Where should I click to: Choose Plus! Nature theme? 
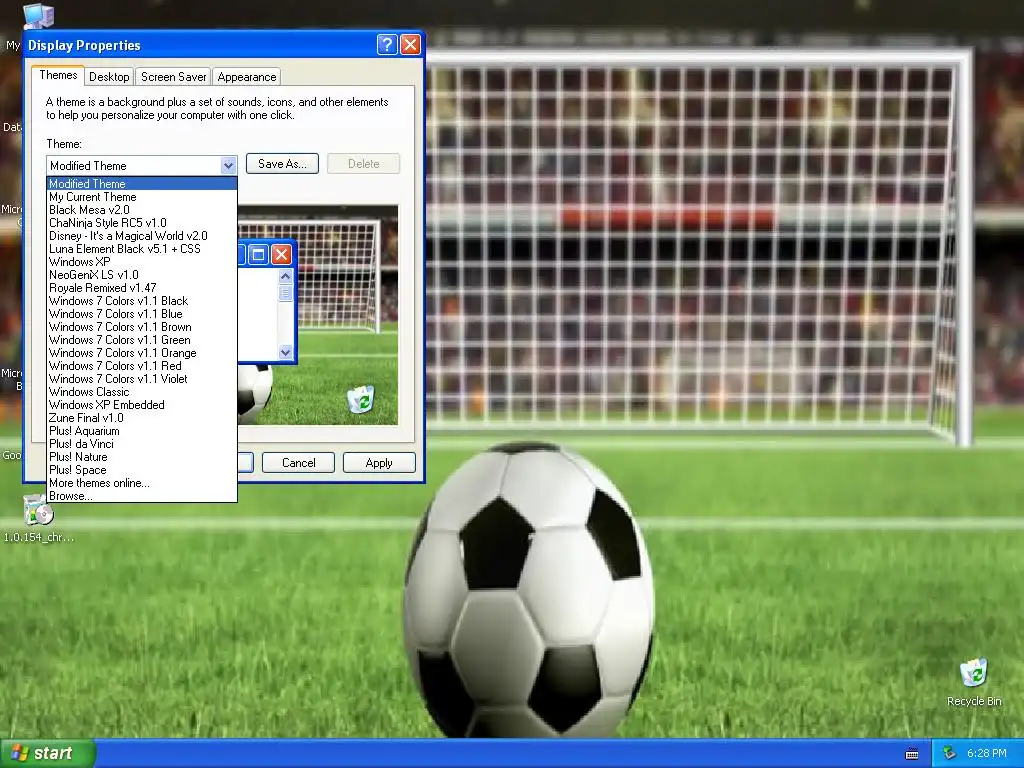142,457
